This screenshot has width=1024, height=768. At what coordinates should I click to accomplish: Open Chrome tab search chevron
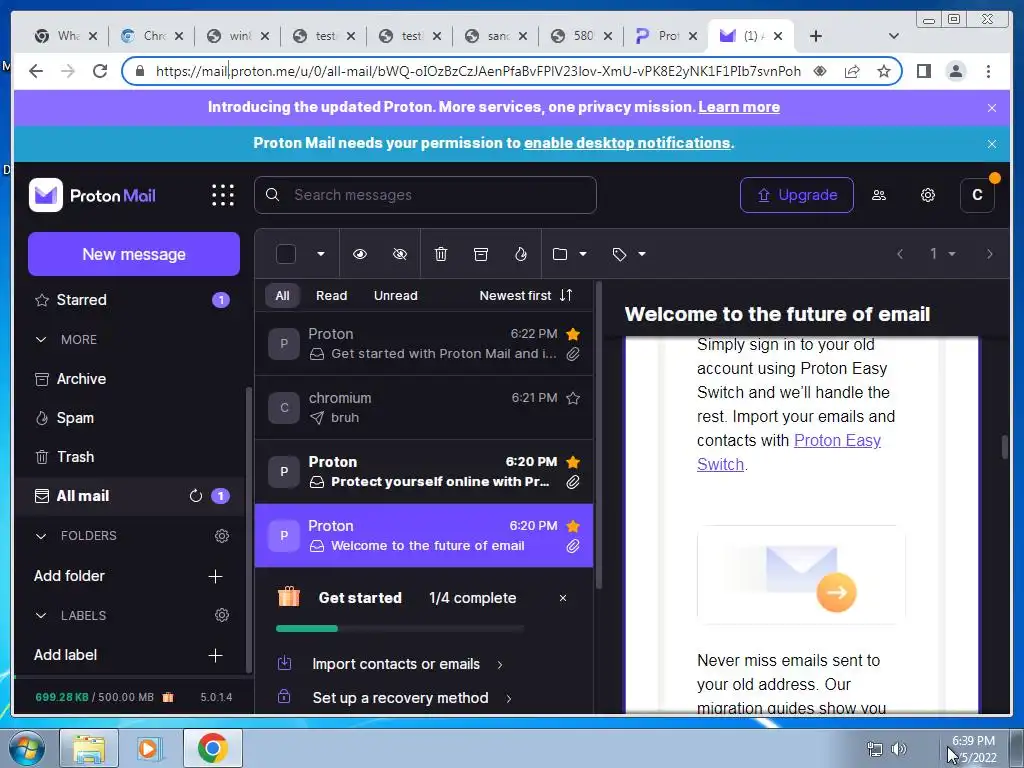893,36
